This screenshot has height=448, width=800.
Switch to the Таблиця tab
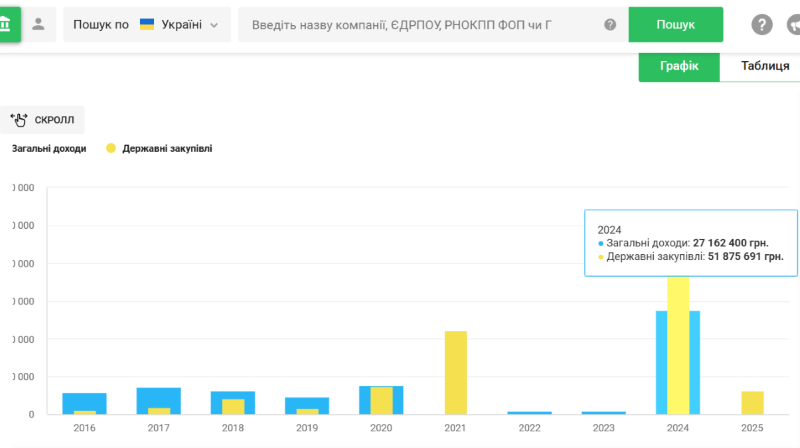764,66
